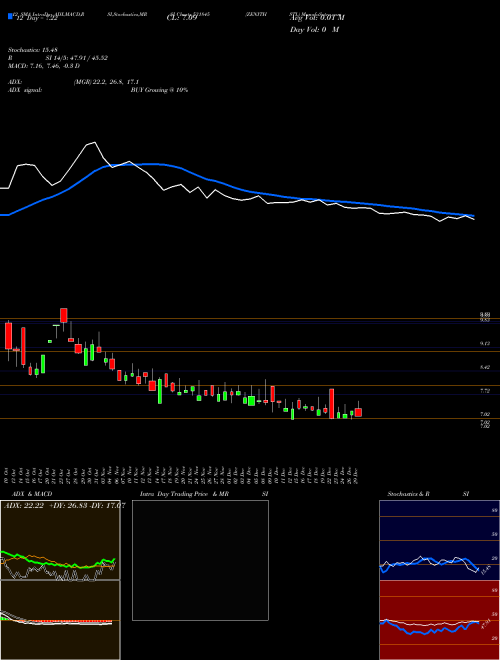The width and height of the screenshot is (500, 660).
Task: Select the 'CL: 7.09' closing price text
Action: [x=182, y=18]
